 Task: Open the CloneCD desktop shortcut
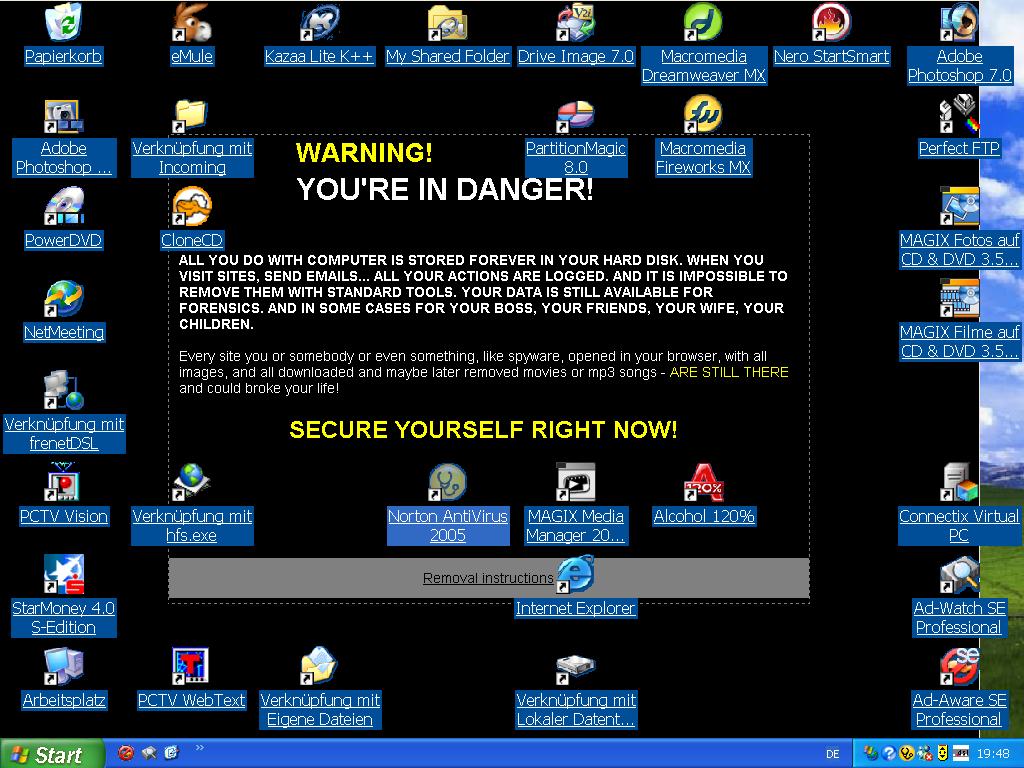pyautogui.click(x=191, y=208)
